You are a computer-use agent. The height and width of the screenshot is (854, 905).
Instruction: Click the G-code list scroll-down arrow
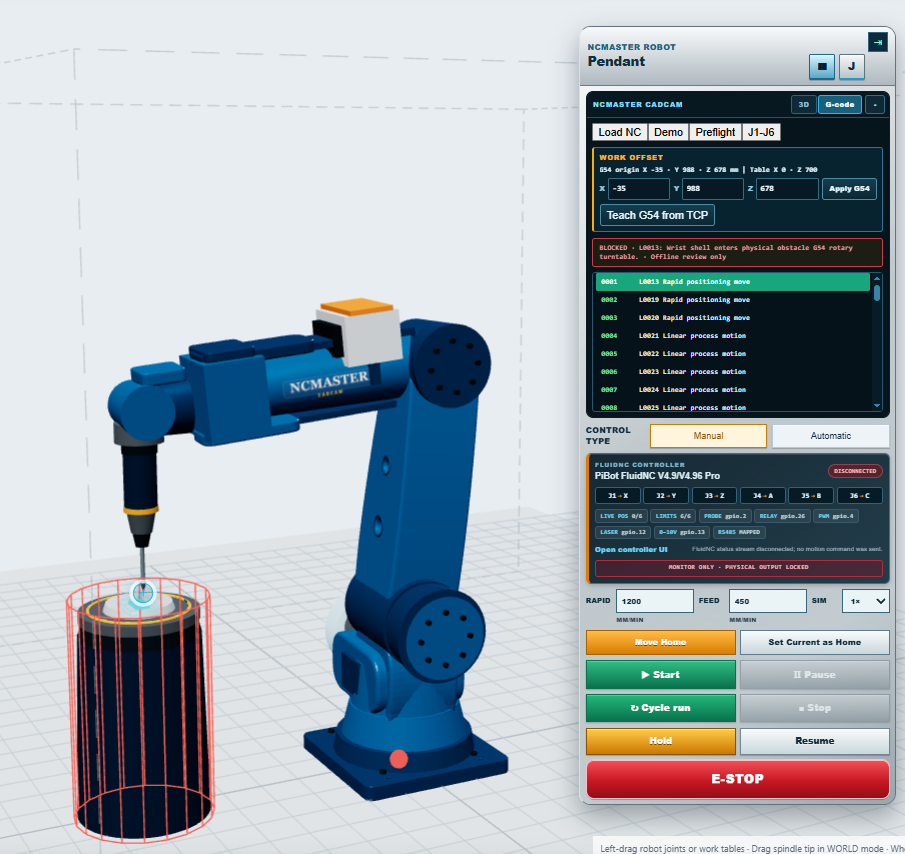coord(877,406)
